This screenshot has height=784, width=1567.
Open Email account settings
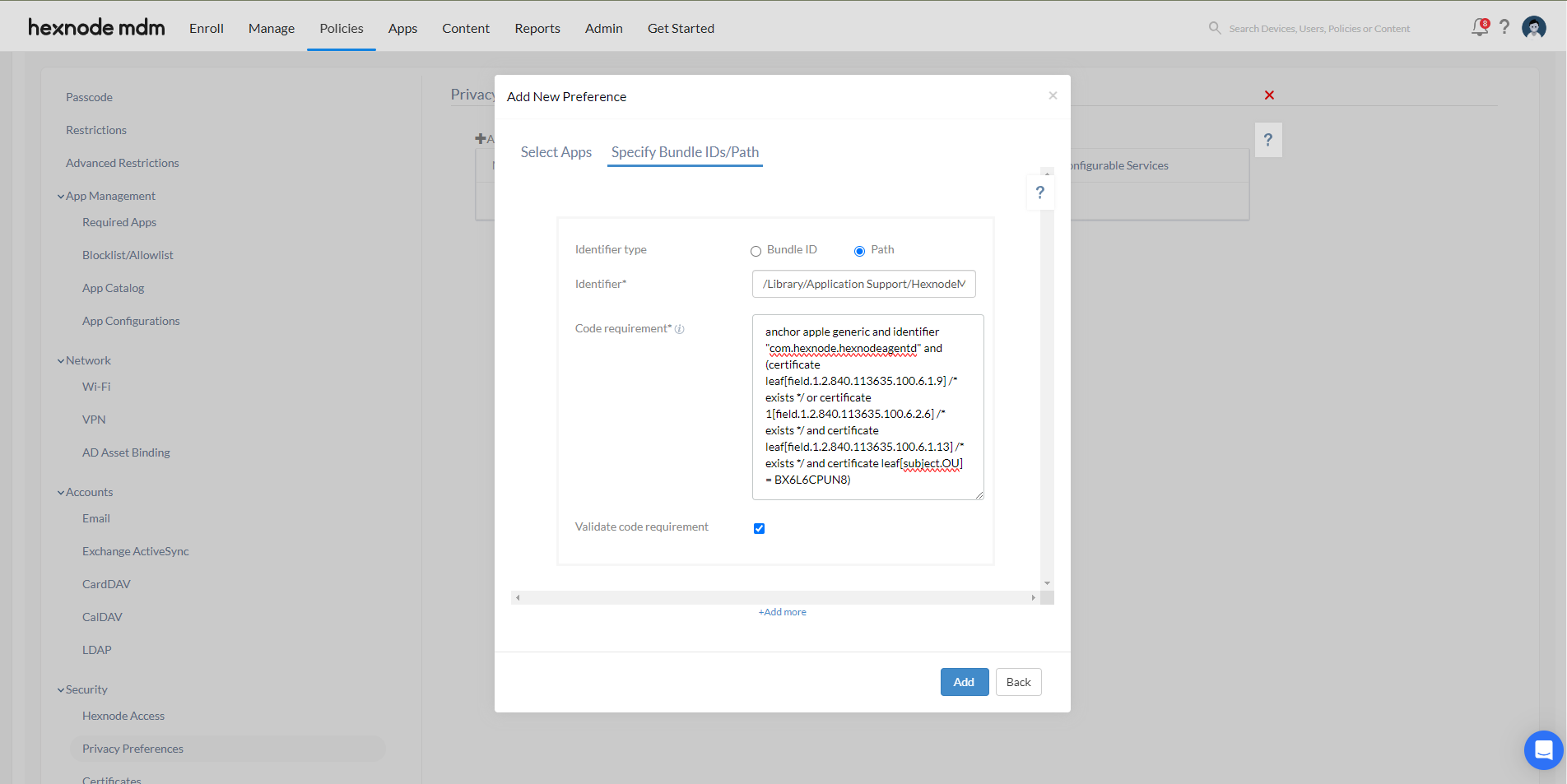(96, 518)
